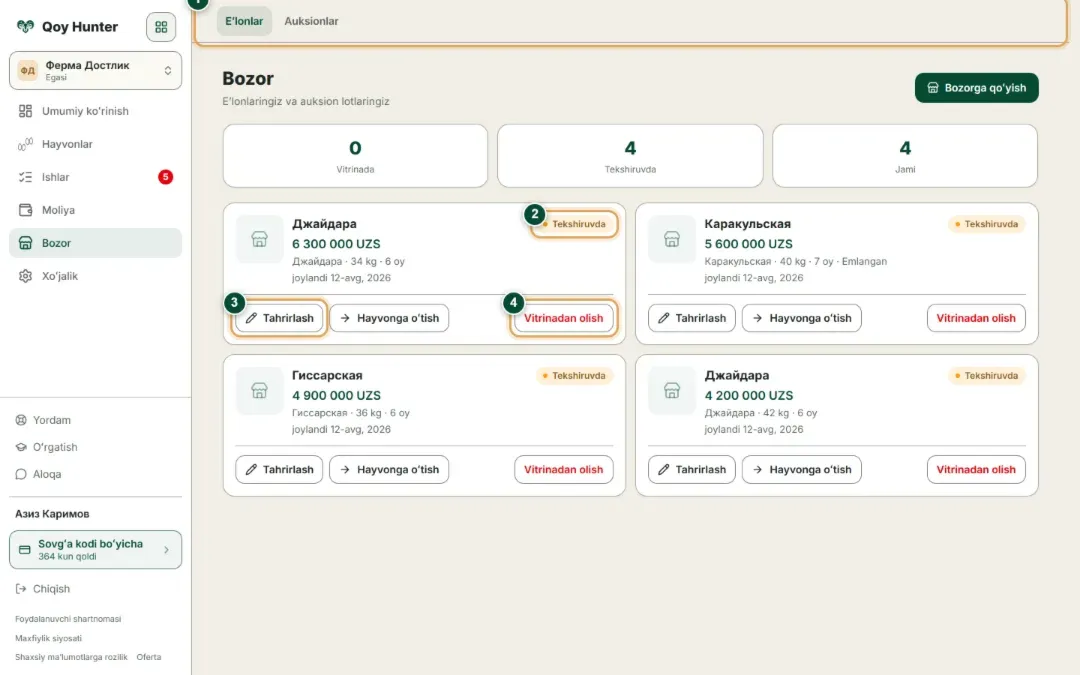Click Tahrirlash on the Гиссарская listing
Viewport: 1080px width, 675px height.
pyautogui.click(x=279, y=470)
